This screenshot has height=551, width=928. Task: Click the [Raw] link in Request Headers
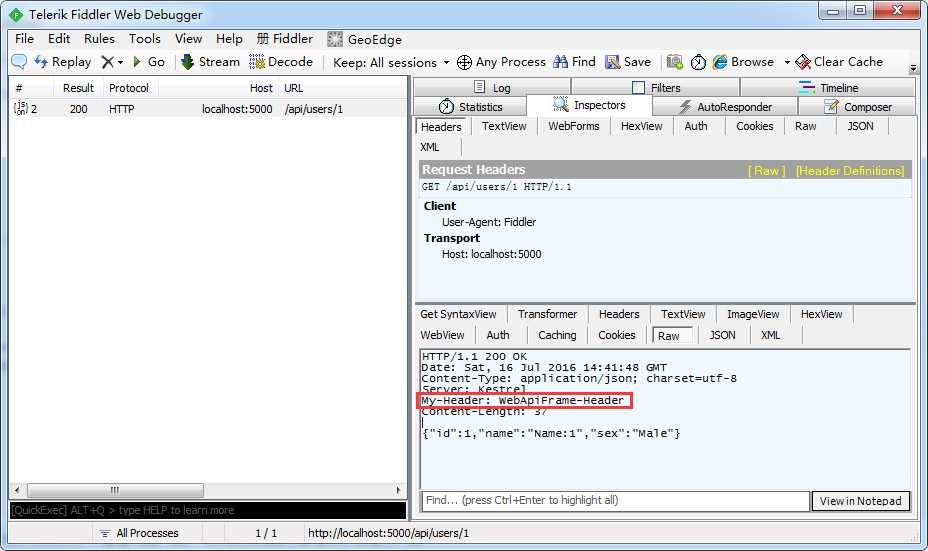(766, 170)
